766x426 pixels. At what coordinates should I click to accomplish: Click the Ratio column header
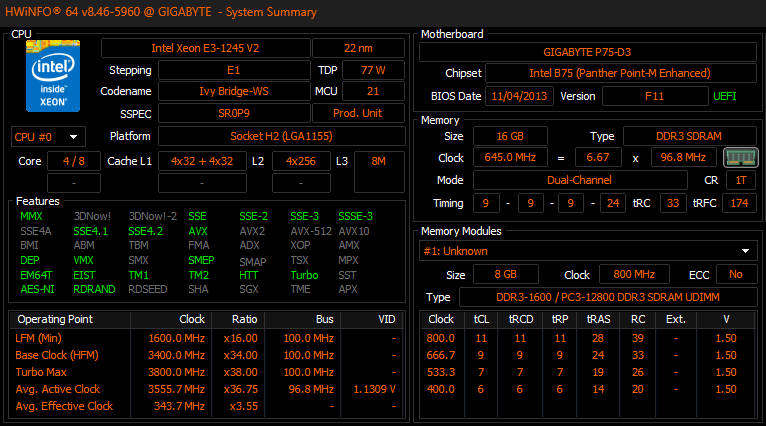click(236, 319)
